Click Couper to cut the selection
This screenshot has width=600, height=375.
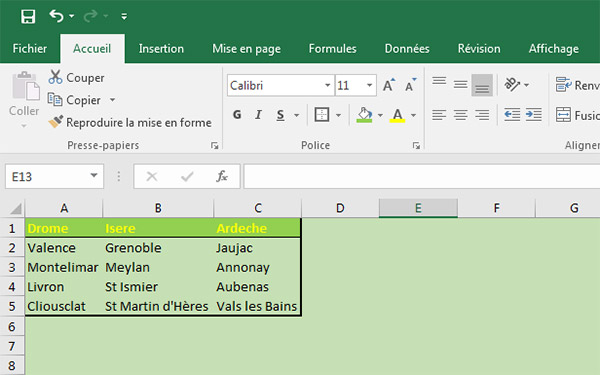pos(76,78)
